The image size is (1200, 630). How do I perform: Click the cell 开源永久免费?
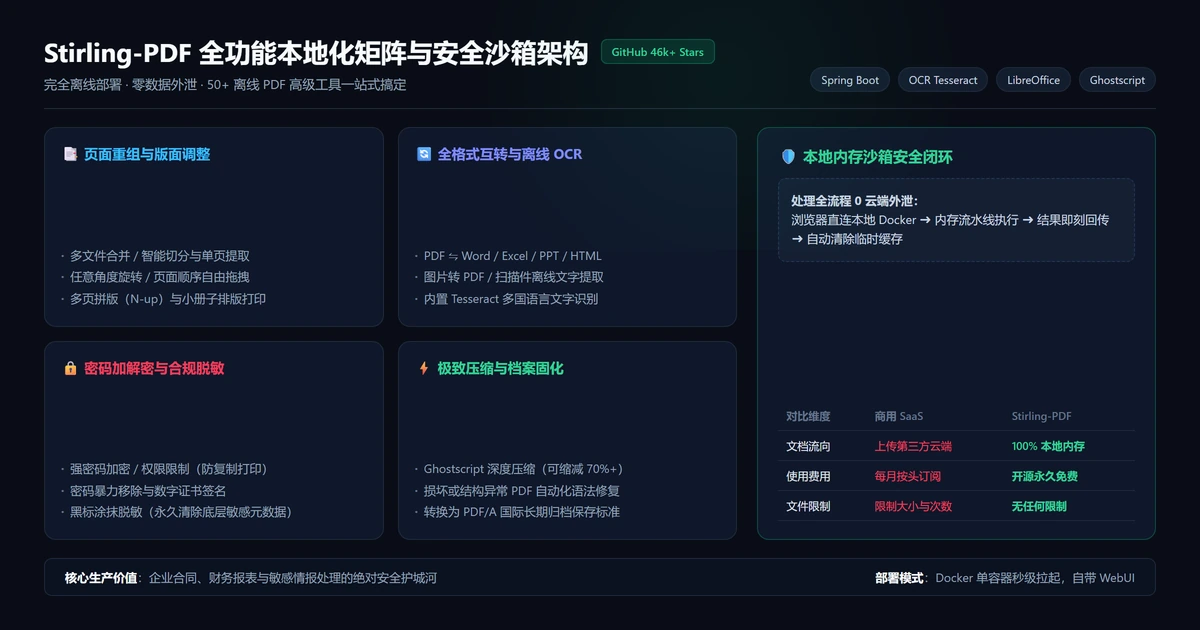1045,476
